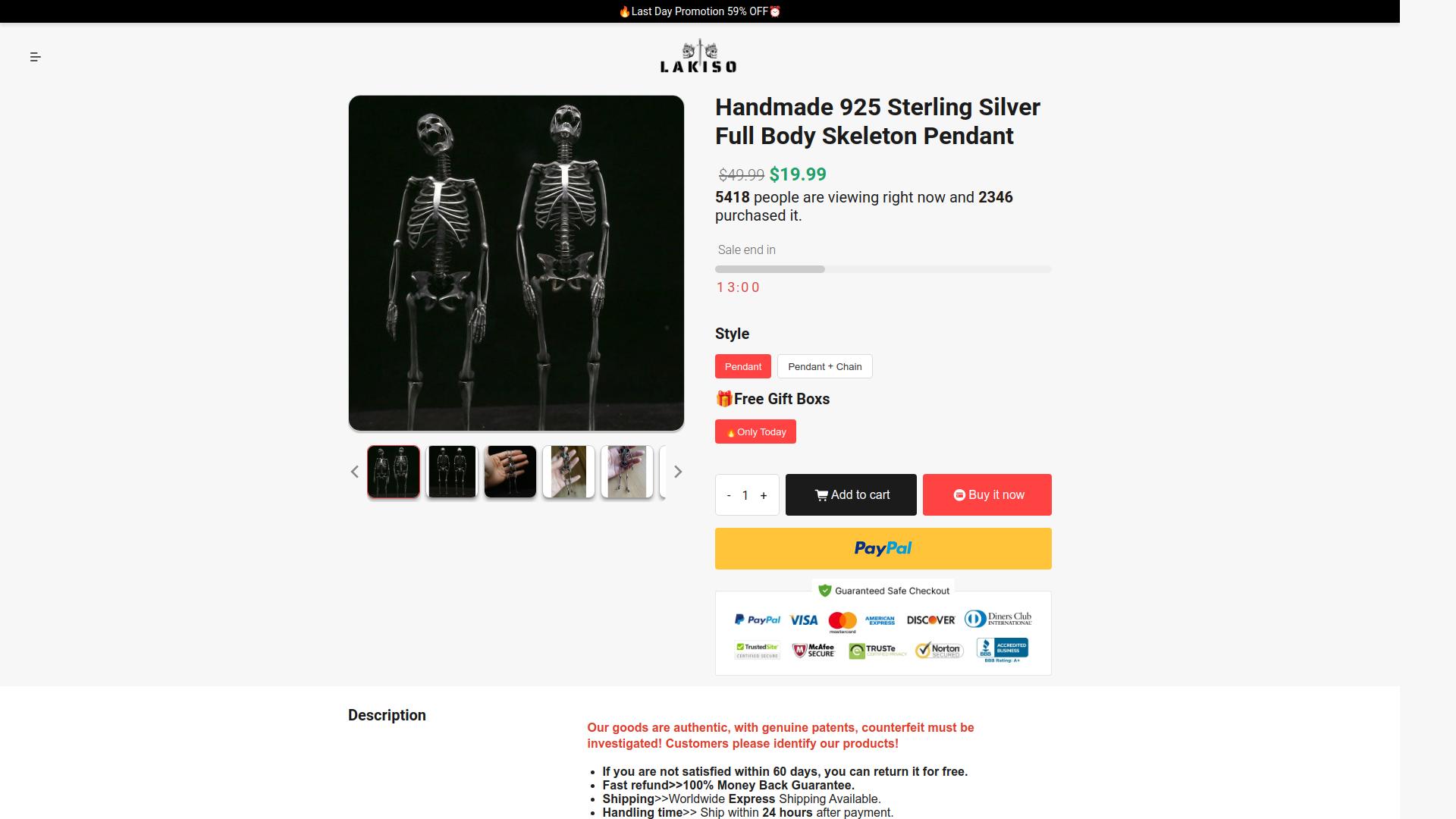This screenshot has width=1456, height=819.
Task: Add the pendant to cart
Action: 851,495
